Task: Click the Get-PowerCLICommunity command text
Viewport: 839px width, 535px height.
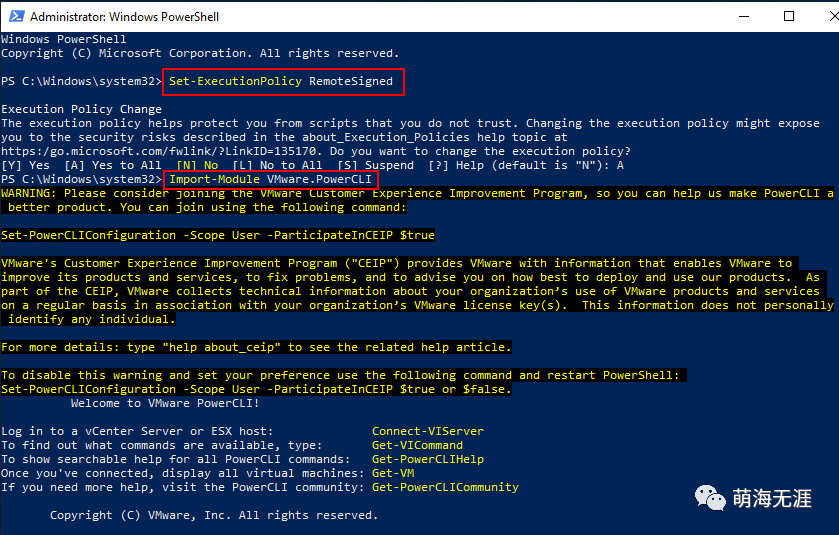Action: coord(445,487)
